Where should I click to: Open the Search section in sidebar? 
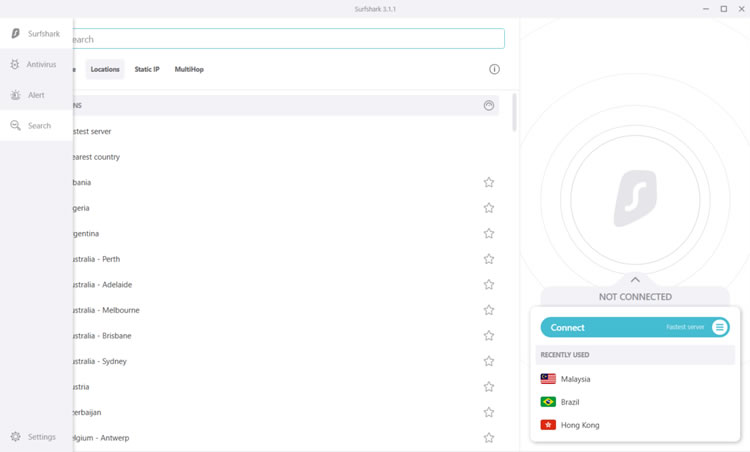36,125
